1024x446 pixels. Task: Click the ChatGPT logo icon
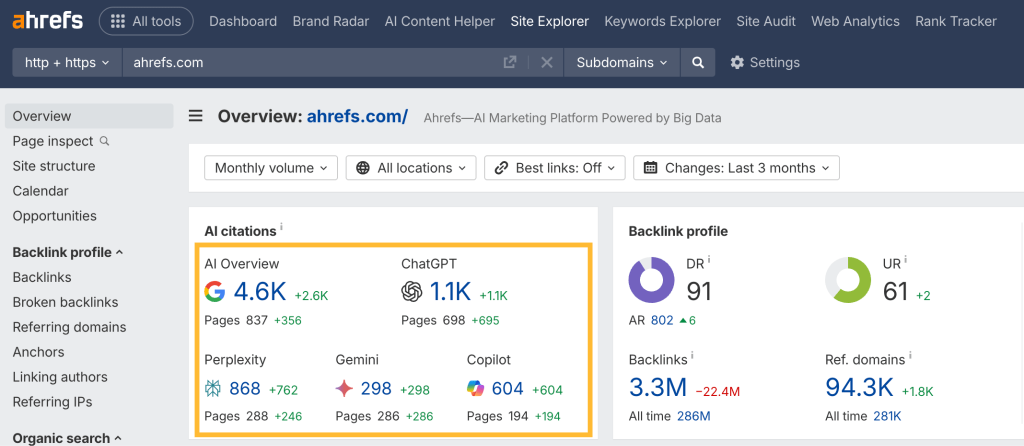[412, 292]
